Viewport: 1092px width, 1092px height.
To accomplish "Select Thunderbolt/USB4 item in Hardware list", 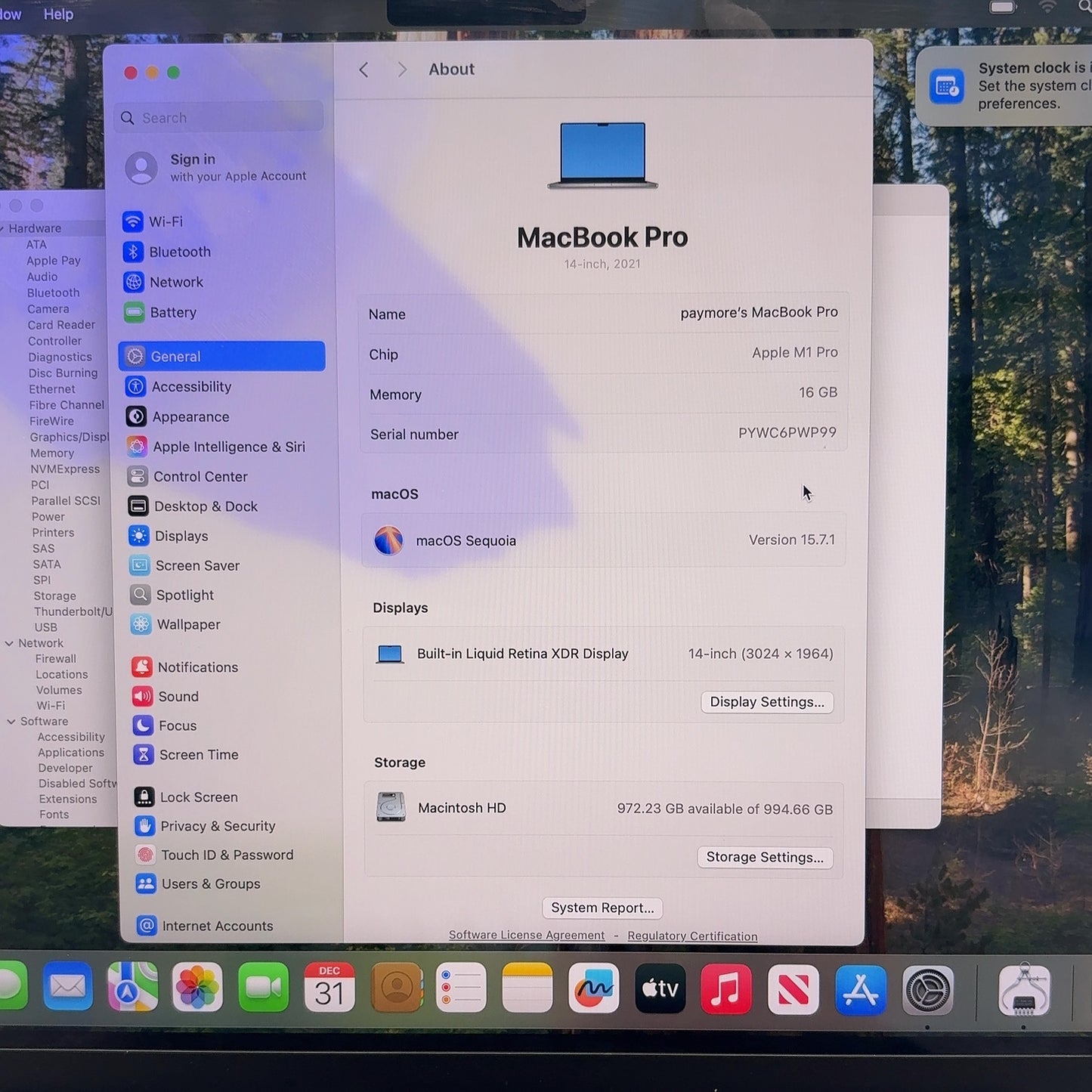I will (73, 611).
